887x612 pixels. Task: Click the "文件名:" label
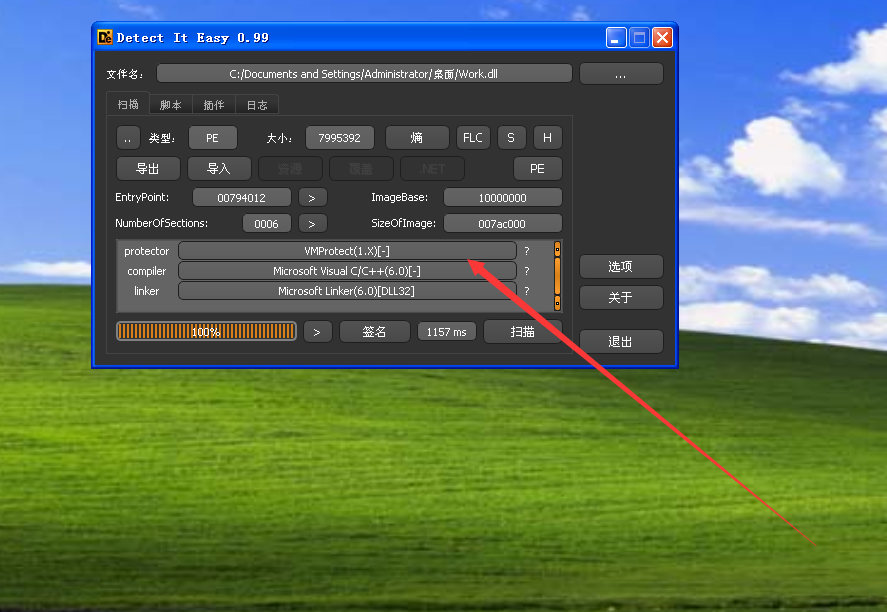[x=125, y=74]
